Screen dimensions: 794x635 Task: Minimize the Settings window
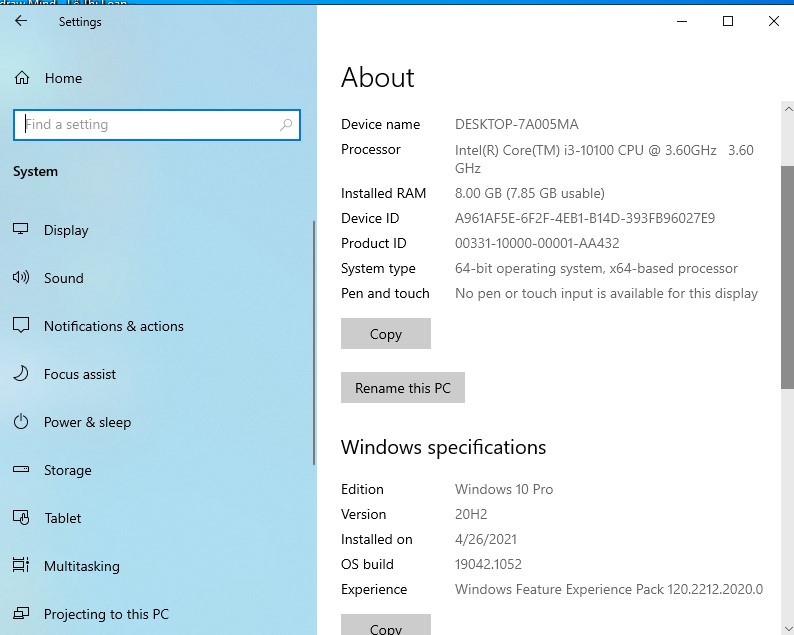[x=681, y=21]
